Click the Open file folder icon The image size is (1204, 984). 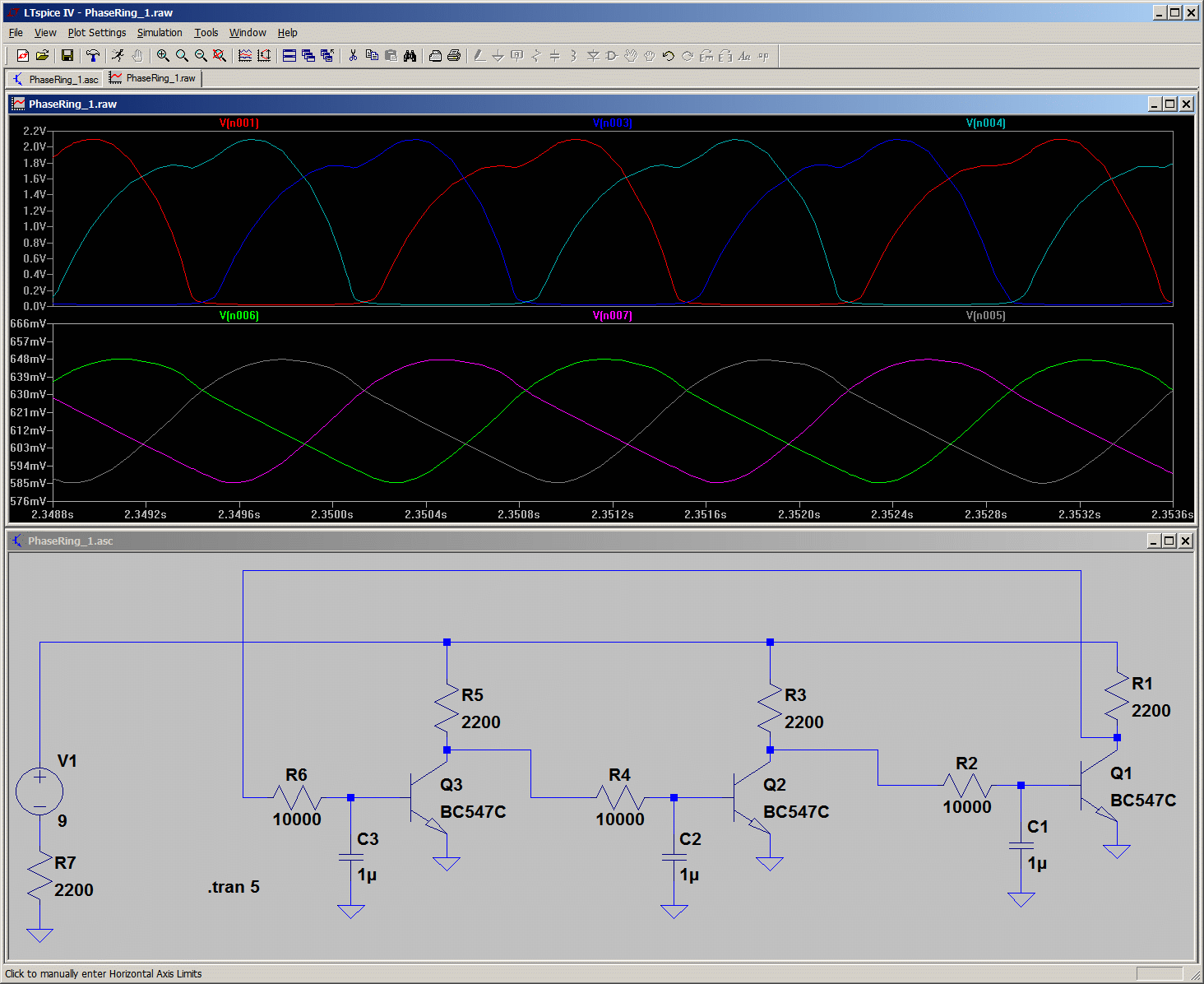(42, 56)
